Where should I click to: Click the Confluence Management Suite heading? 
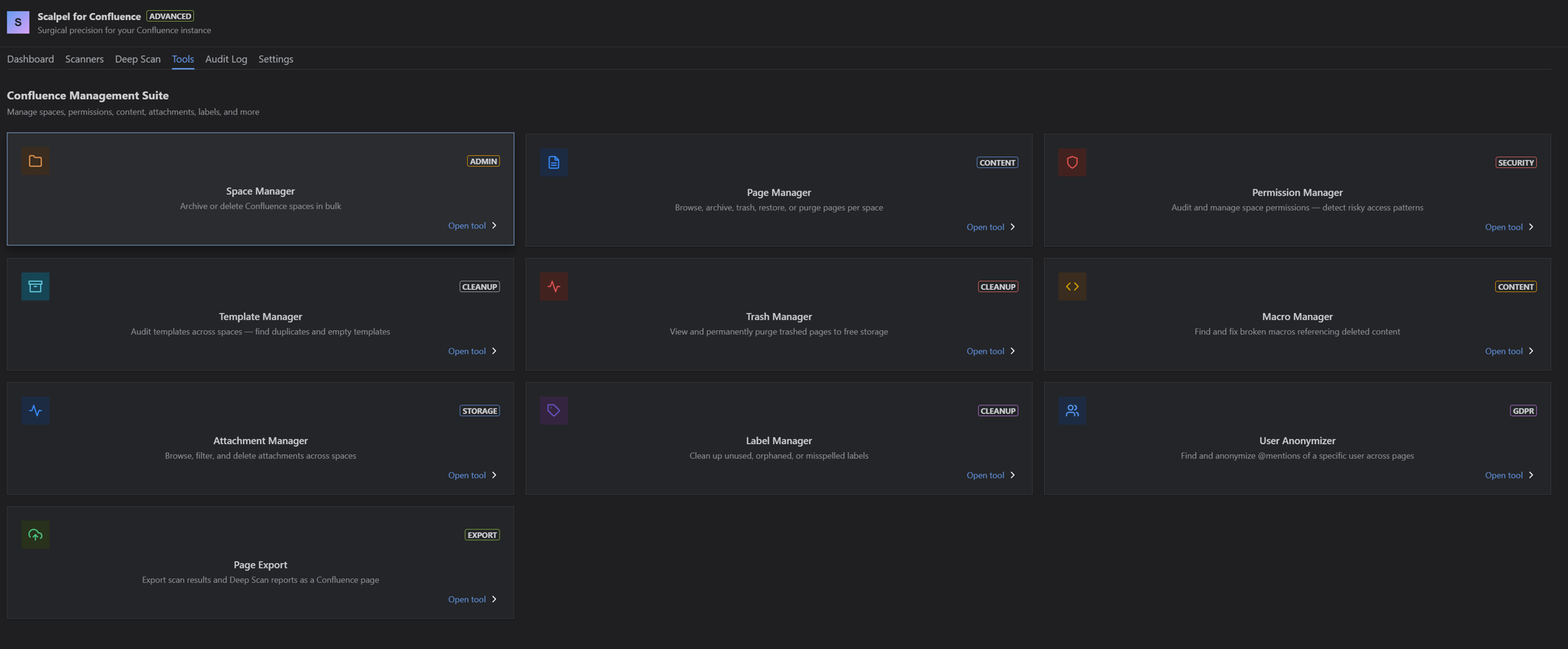[x=88, y=95]
